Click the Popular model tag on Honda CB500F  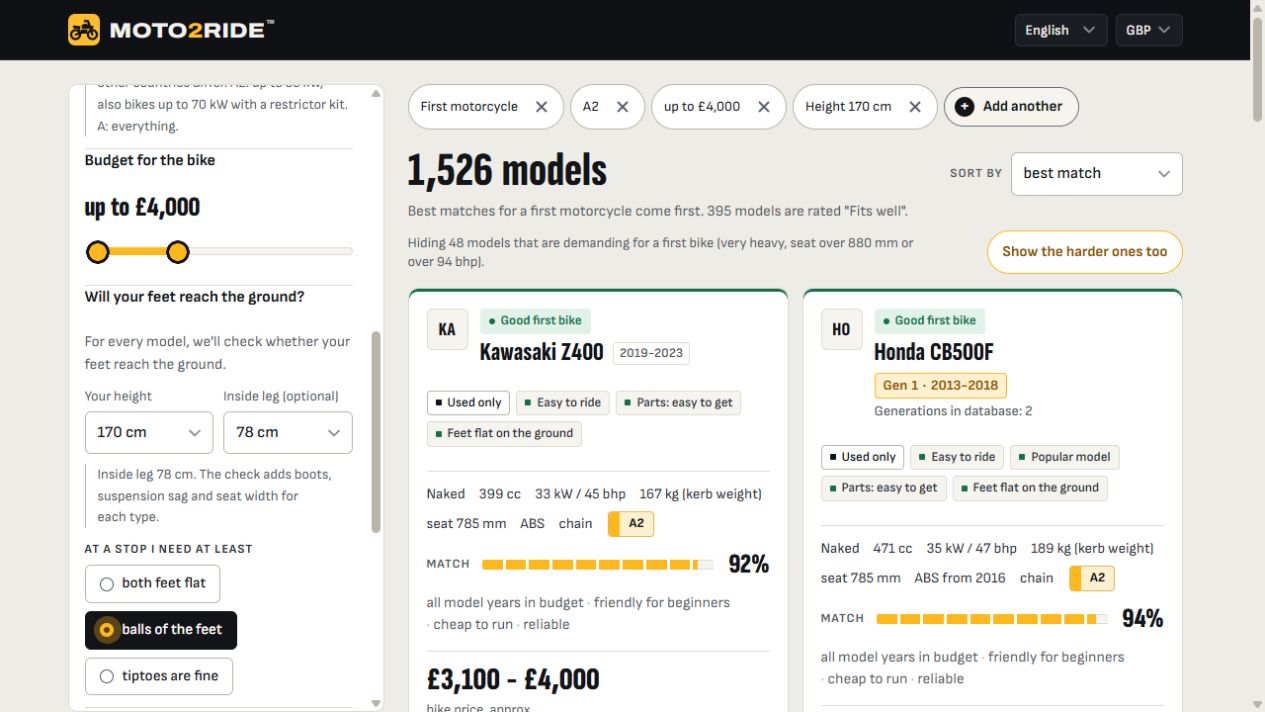coord(1065,457)
